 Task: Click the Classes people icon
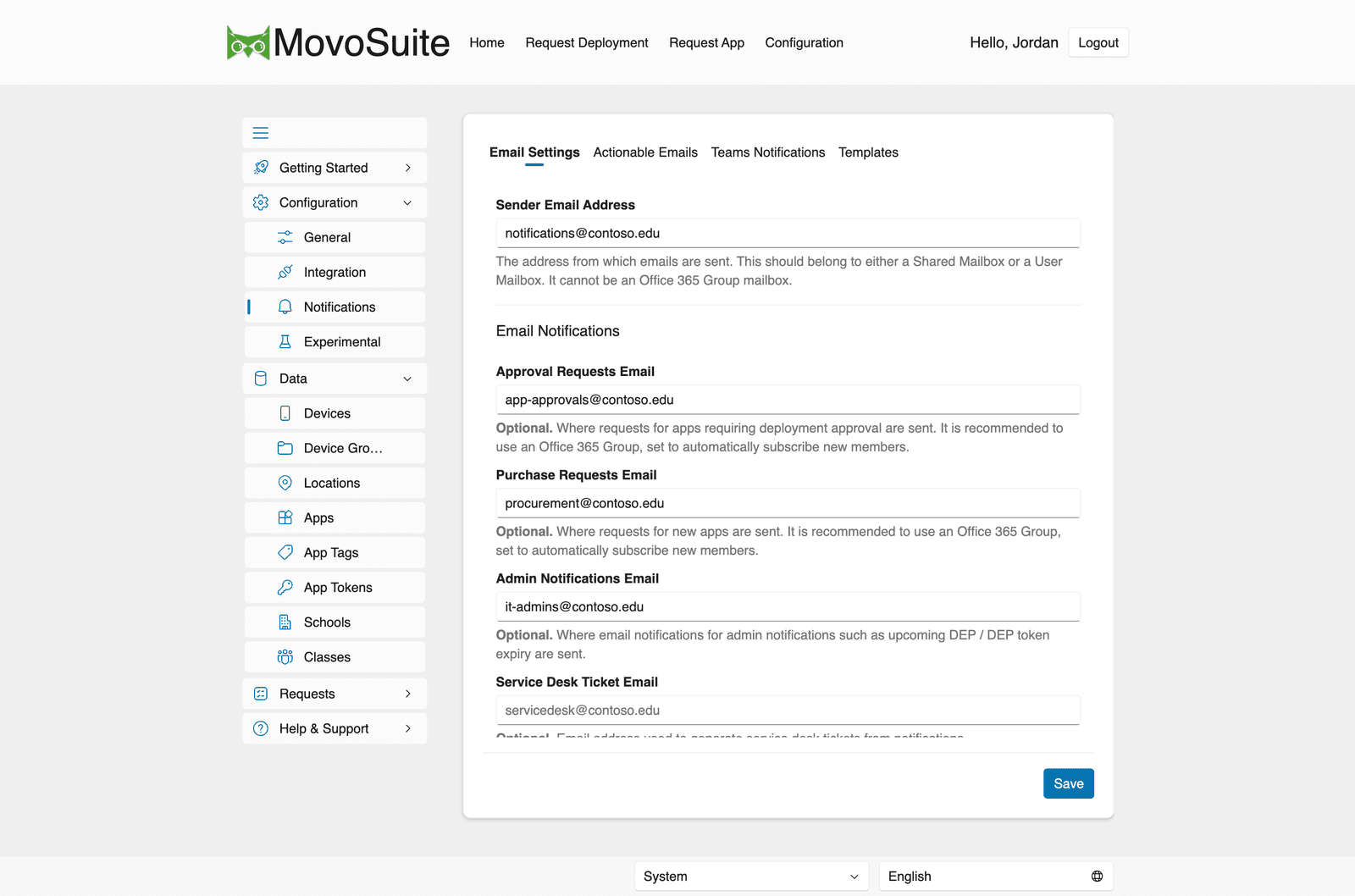coord(285,656)
